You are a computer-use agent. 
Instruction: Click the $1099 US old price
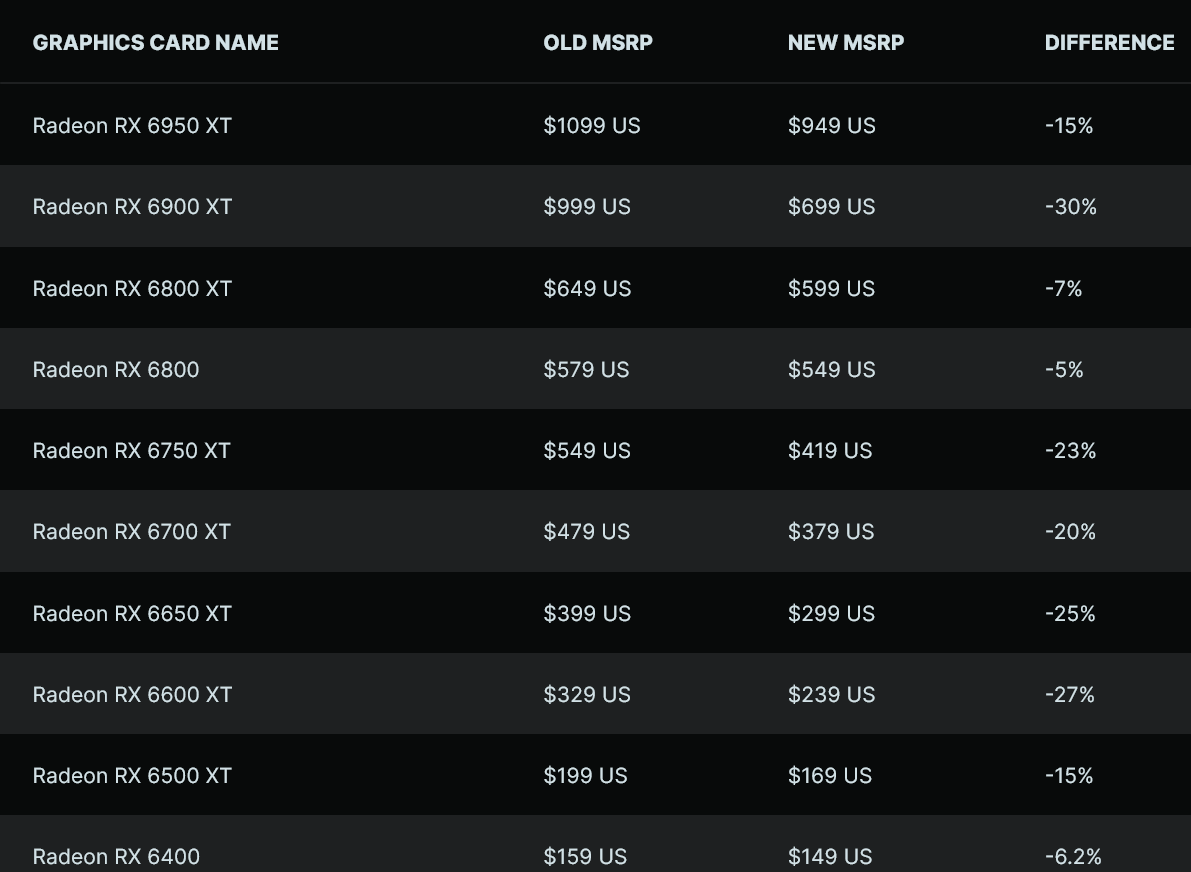point(591,126)
